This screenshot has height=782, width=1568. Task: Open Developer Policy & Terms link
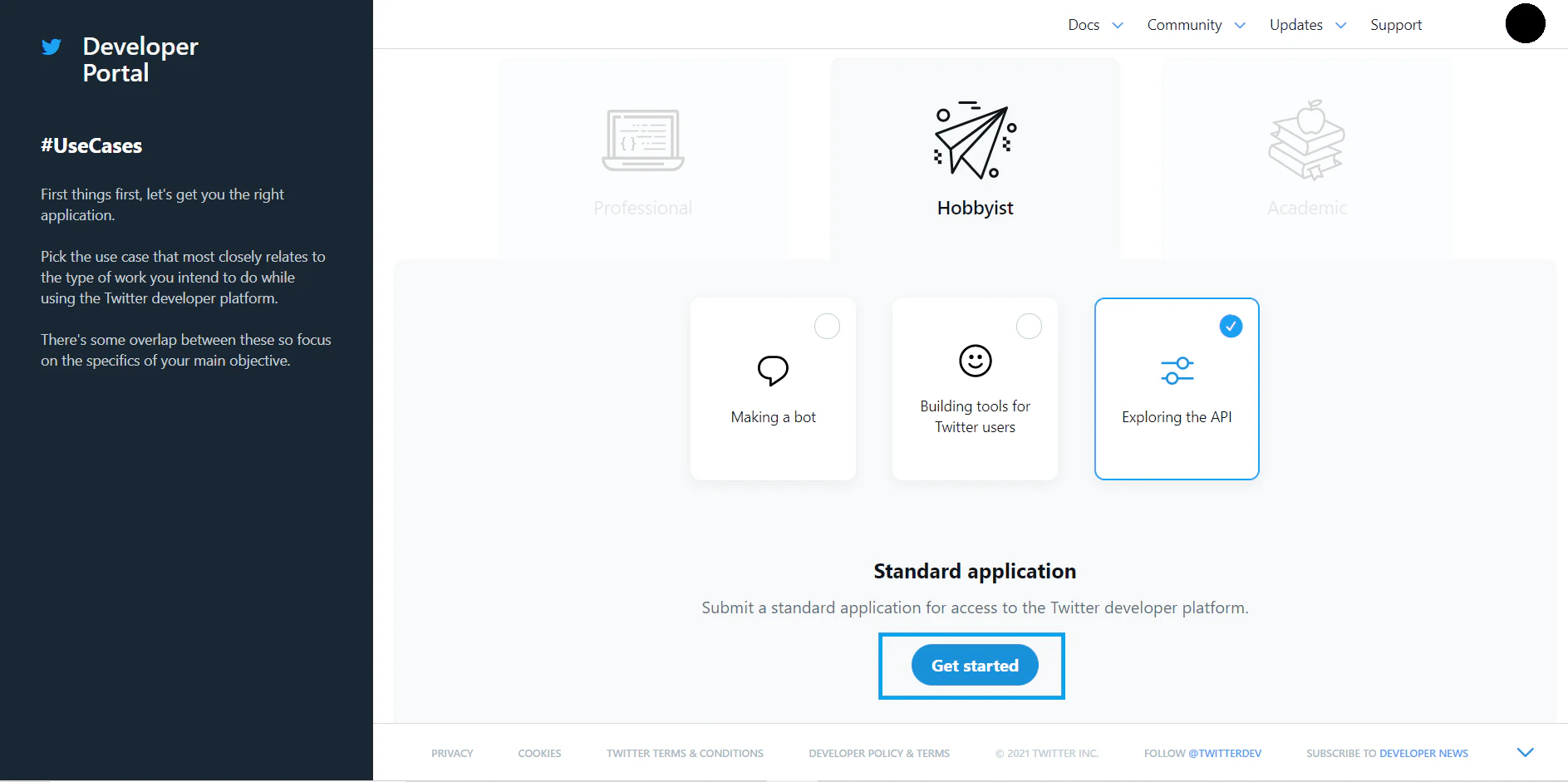[x=879, y=753]
